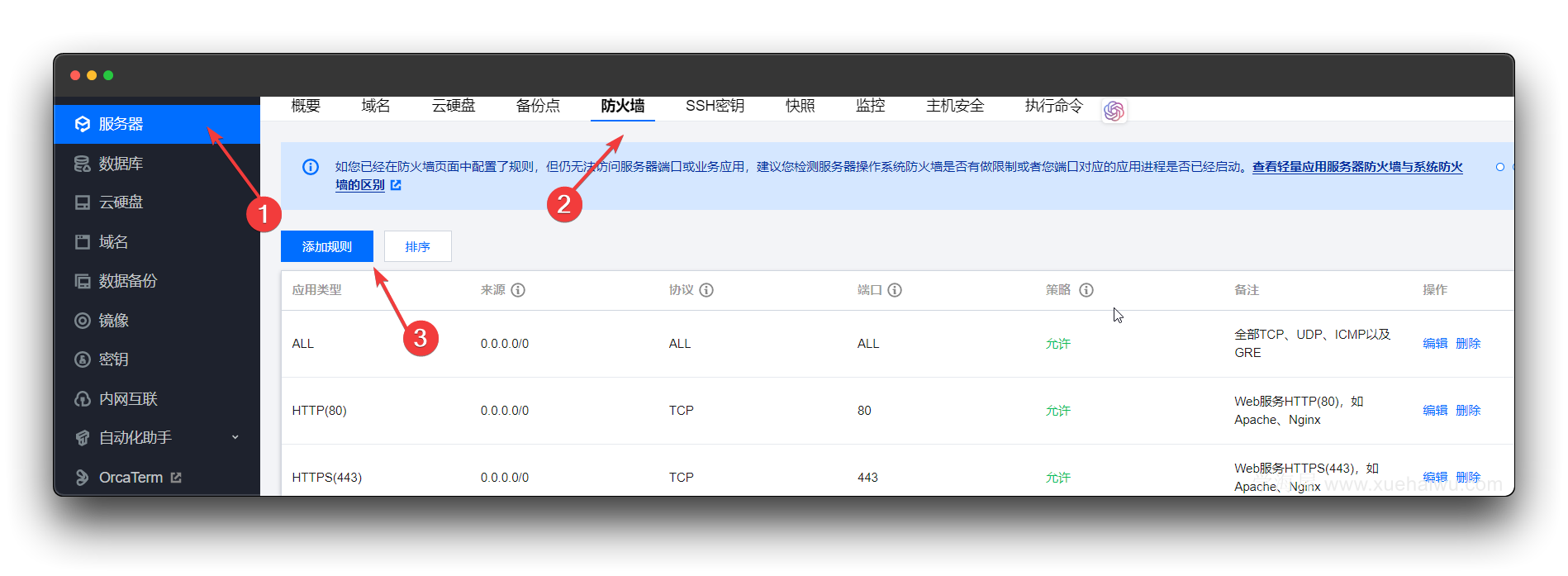Open the 概要 tab
This screenshot has width=1568, height=576.
tap(306, 106)
